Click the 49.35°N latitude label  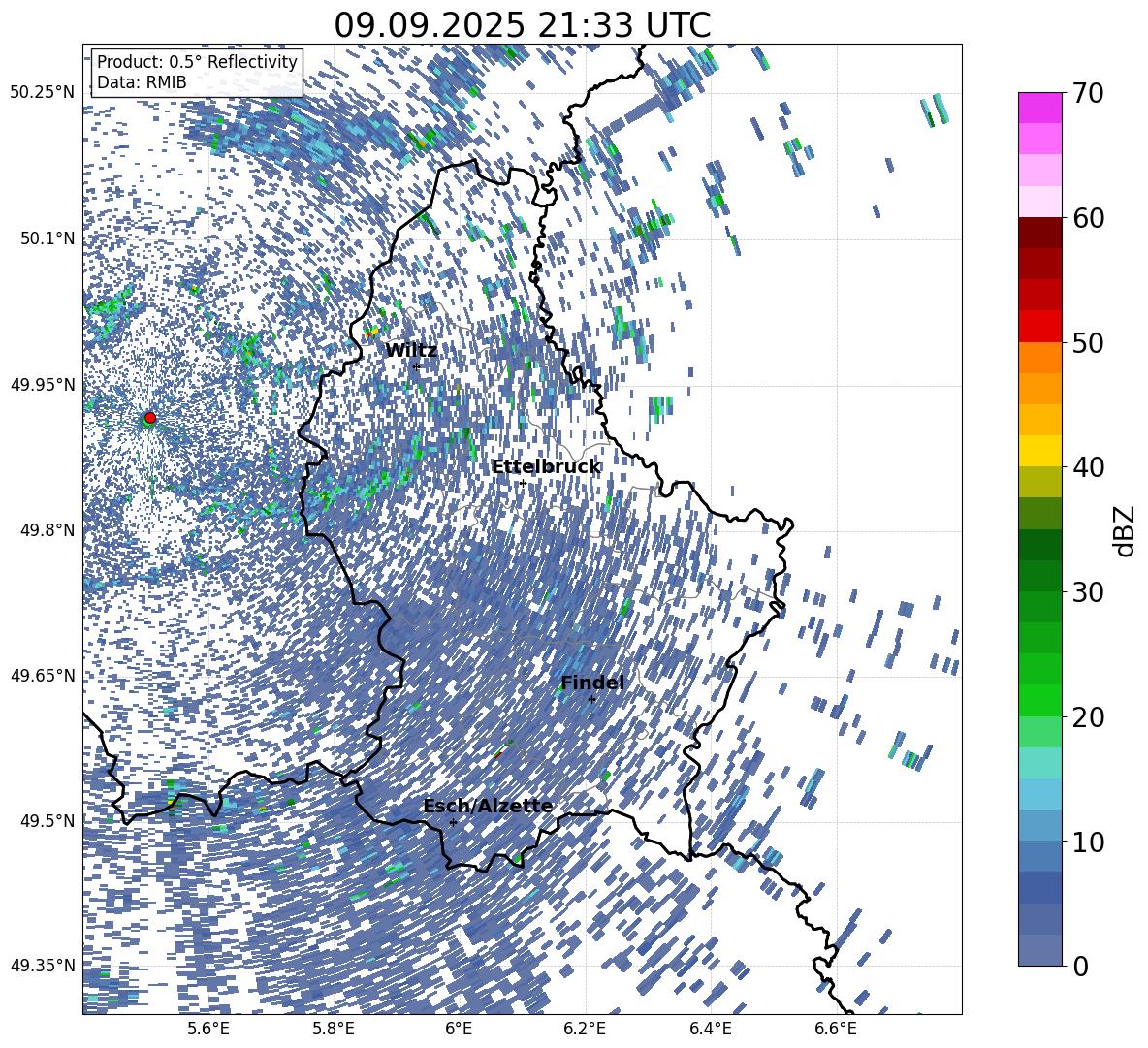(x=43, y=966)
